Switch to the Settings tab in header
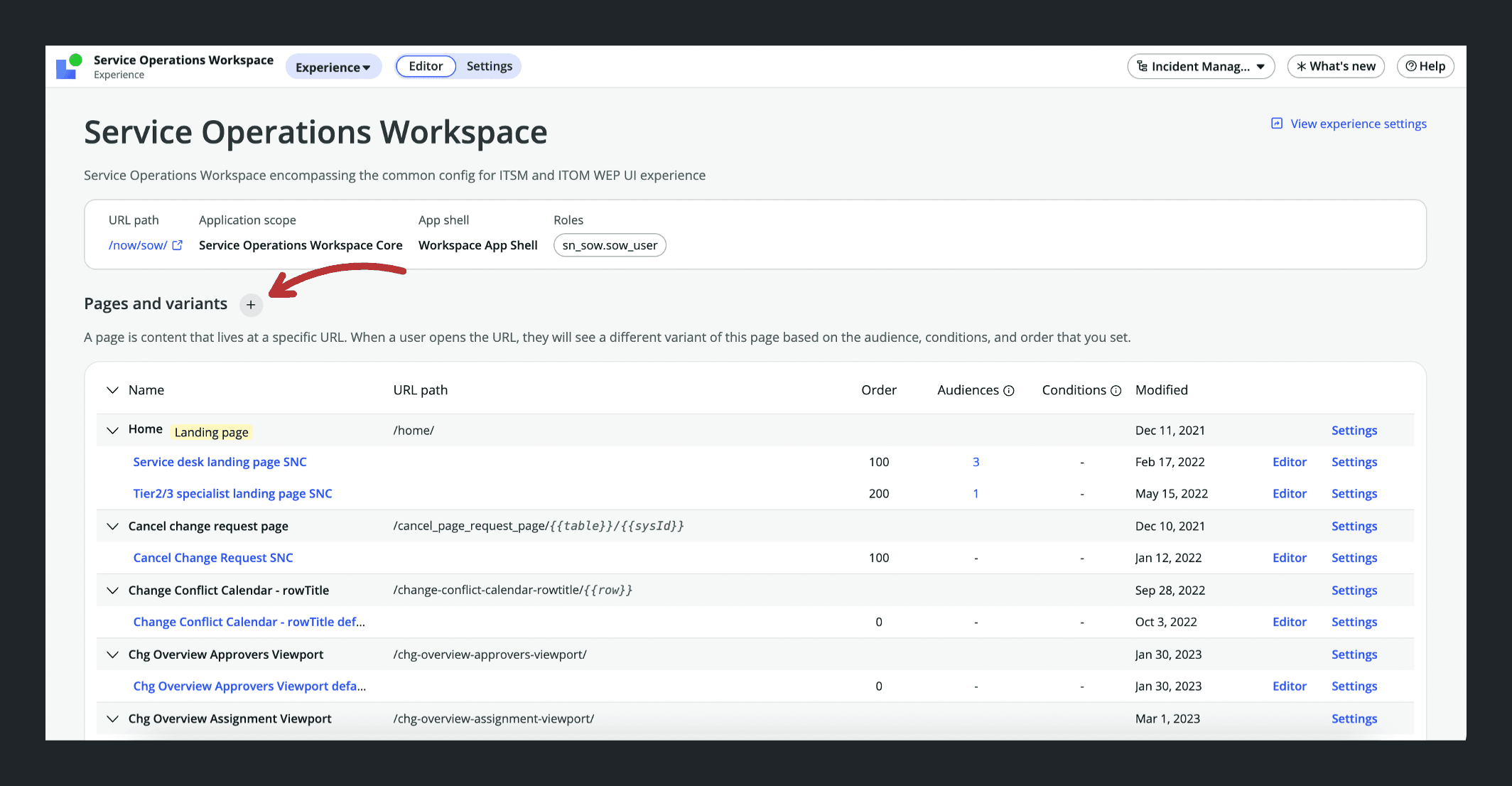The image size is (1512, 786). 489,66
